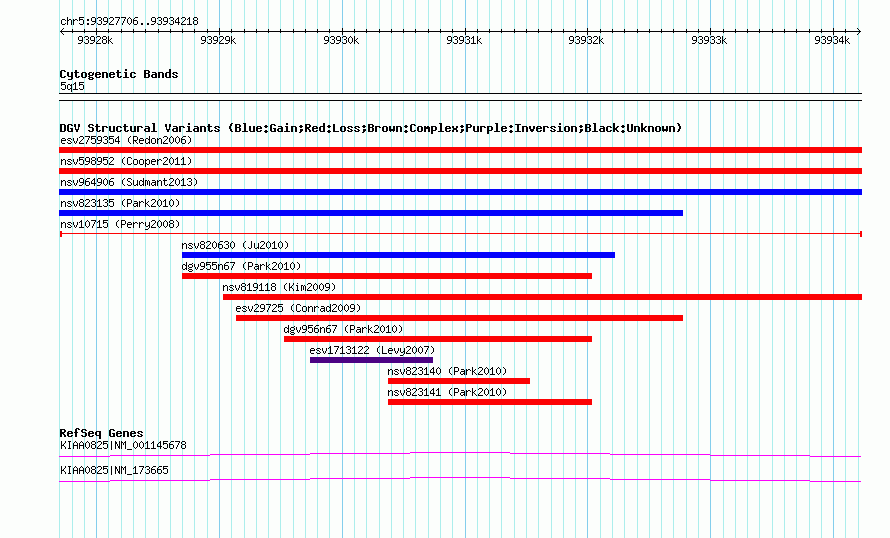This screenshot has height=538, width=890.
Task: Click the left arrow of the coordinate ruler
Action: 62,32
